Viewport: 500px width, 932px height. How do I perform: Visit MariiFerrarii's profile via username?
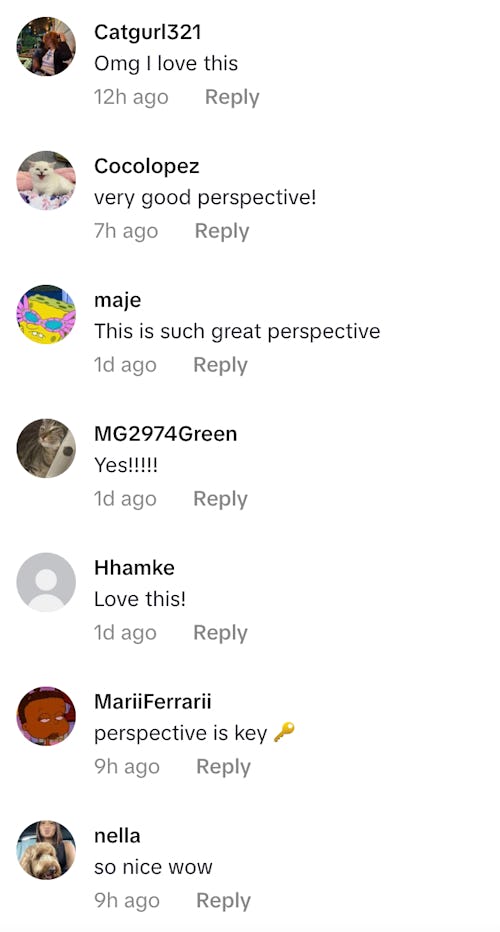(153, 701)
